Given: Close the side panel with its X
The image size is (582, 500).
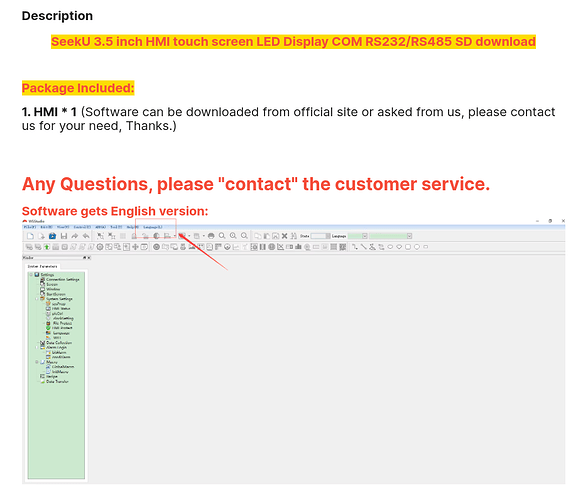Looking at the screenshot, I should coord(89,258).
